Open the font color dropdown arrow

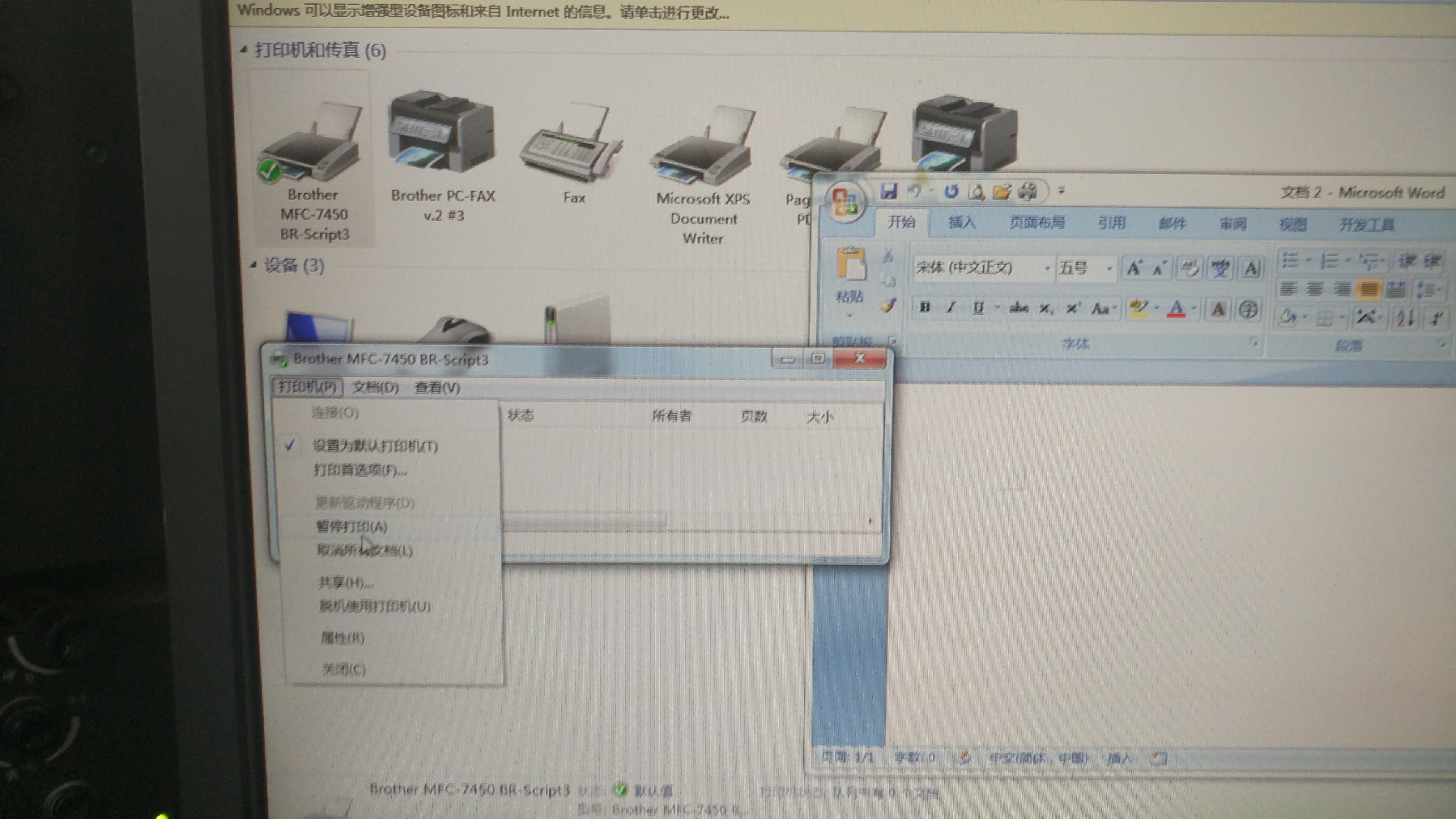[1193, 309]
